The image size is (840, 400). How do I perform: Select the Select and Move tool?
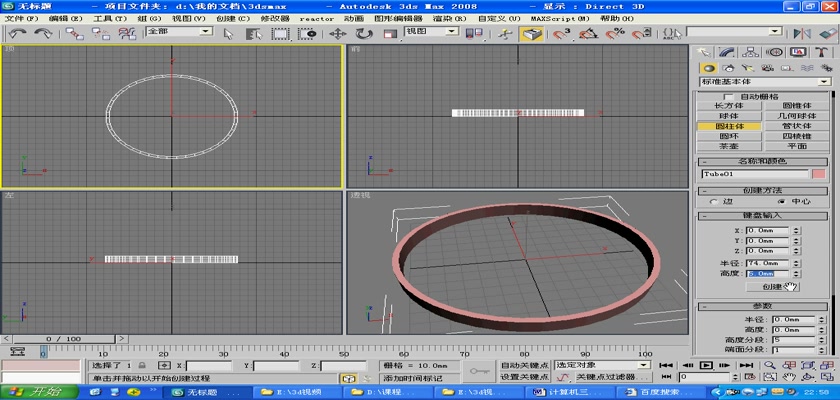pyautogui.click(x=338, y=34)
